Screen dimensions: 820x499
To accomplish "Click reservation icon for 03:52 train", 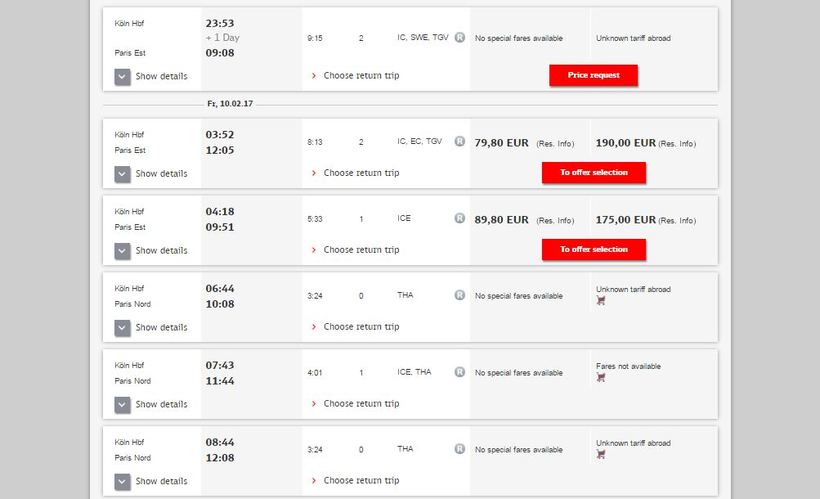I will (x=460, y=141).
